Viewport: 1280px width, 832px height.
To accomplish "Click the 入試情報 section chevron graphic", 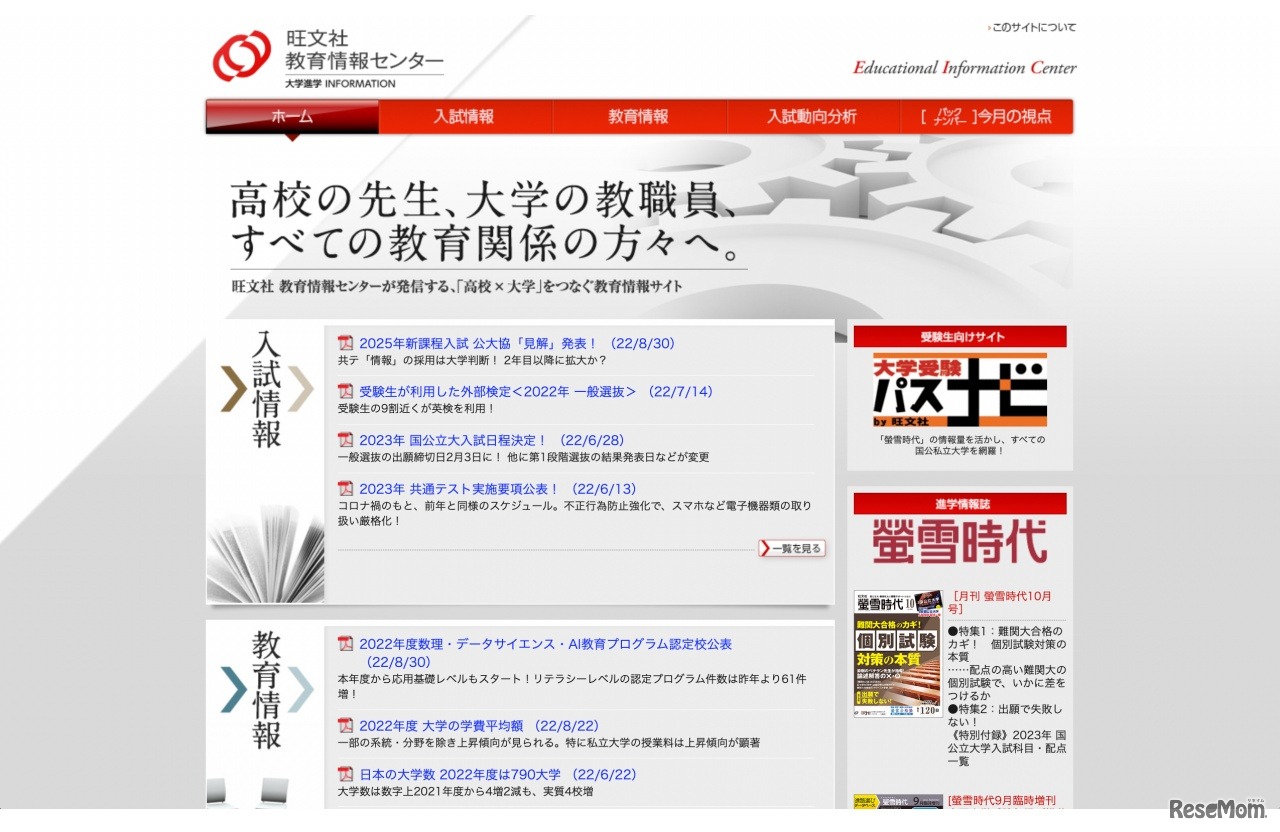I will [266, 390].
